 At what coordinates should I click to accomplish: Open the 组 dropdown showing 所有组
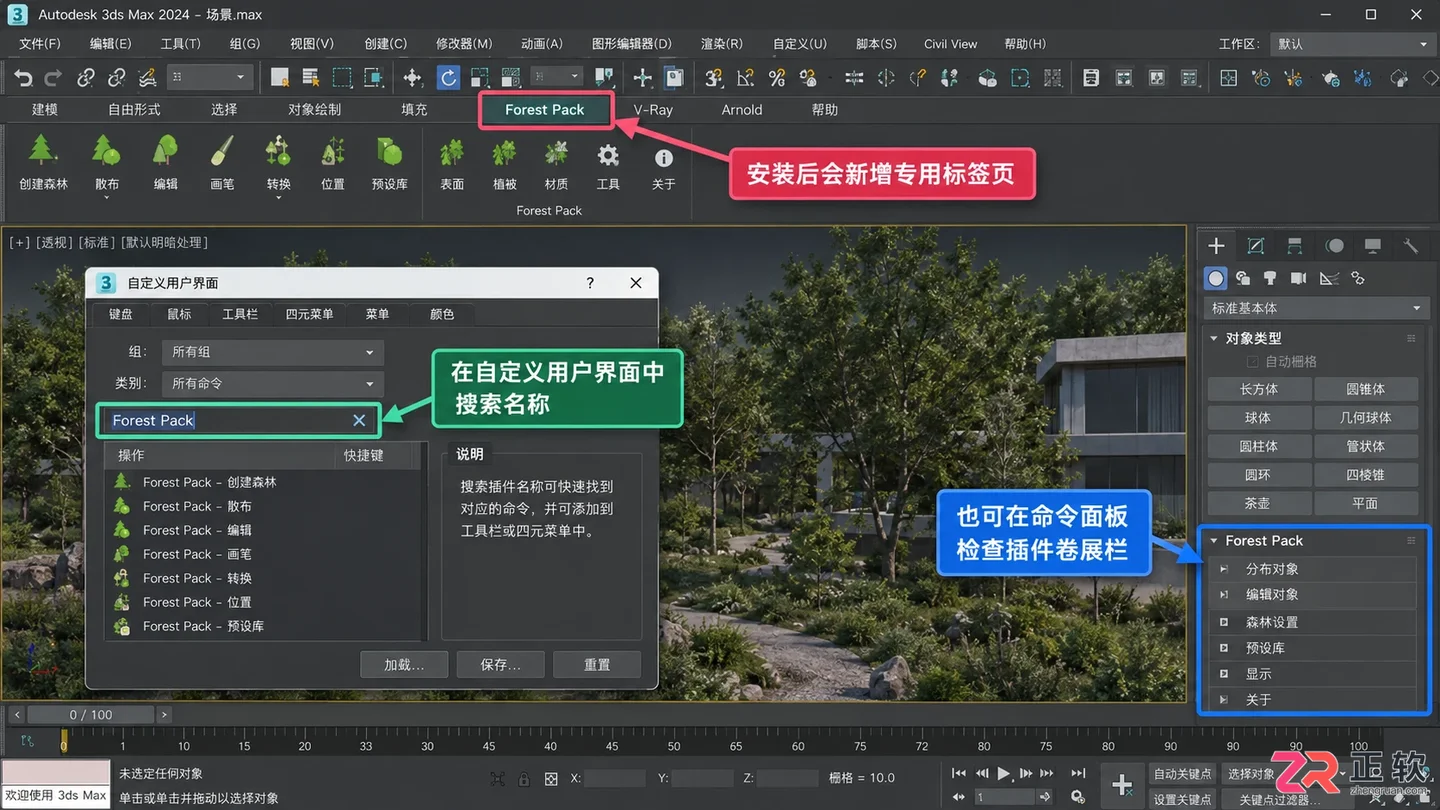272,352
